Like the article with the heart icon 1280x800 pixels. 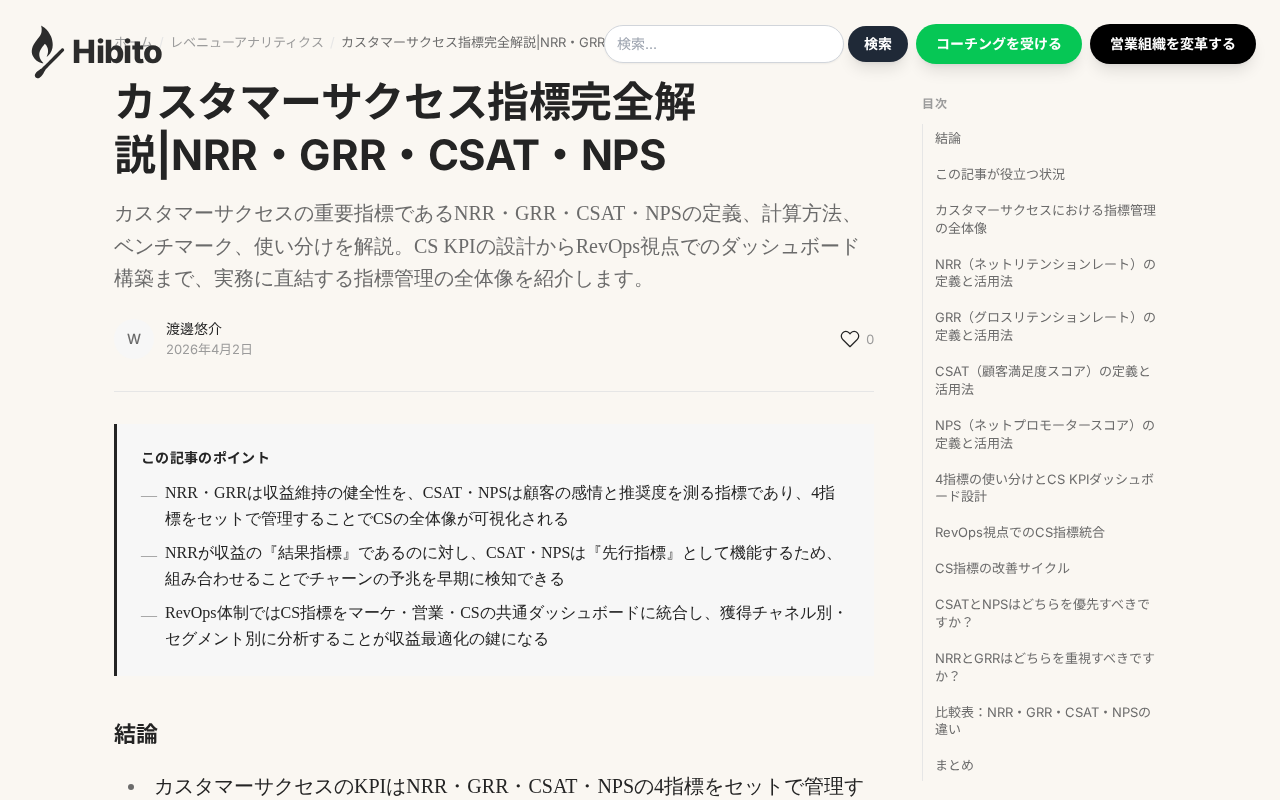pyautogui.click(x=850, y=339)
